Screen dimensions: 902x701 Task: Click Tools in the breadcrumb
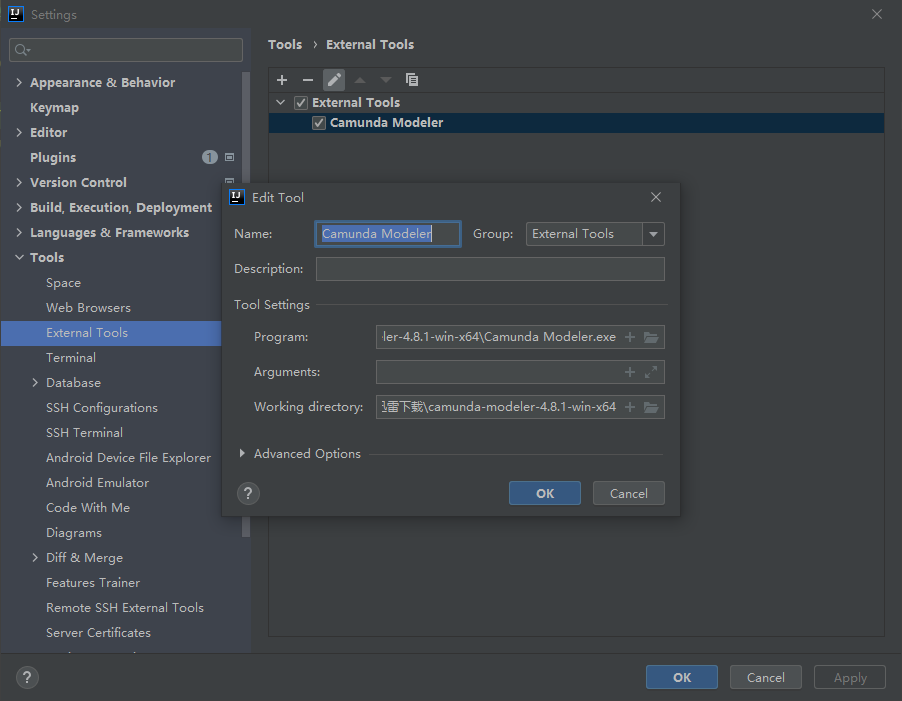(285, 44)
